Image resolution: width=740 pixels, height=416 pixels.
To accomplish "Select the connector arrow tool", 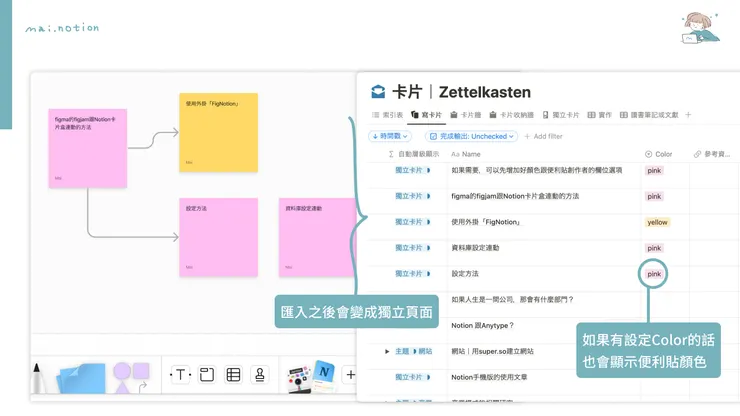I will [143, 387].
